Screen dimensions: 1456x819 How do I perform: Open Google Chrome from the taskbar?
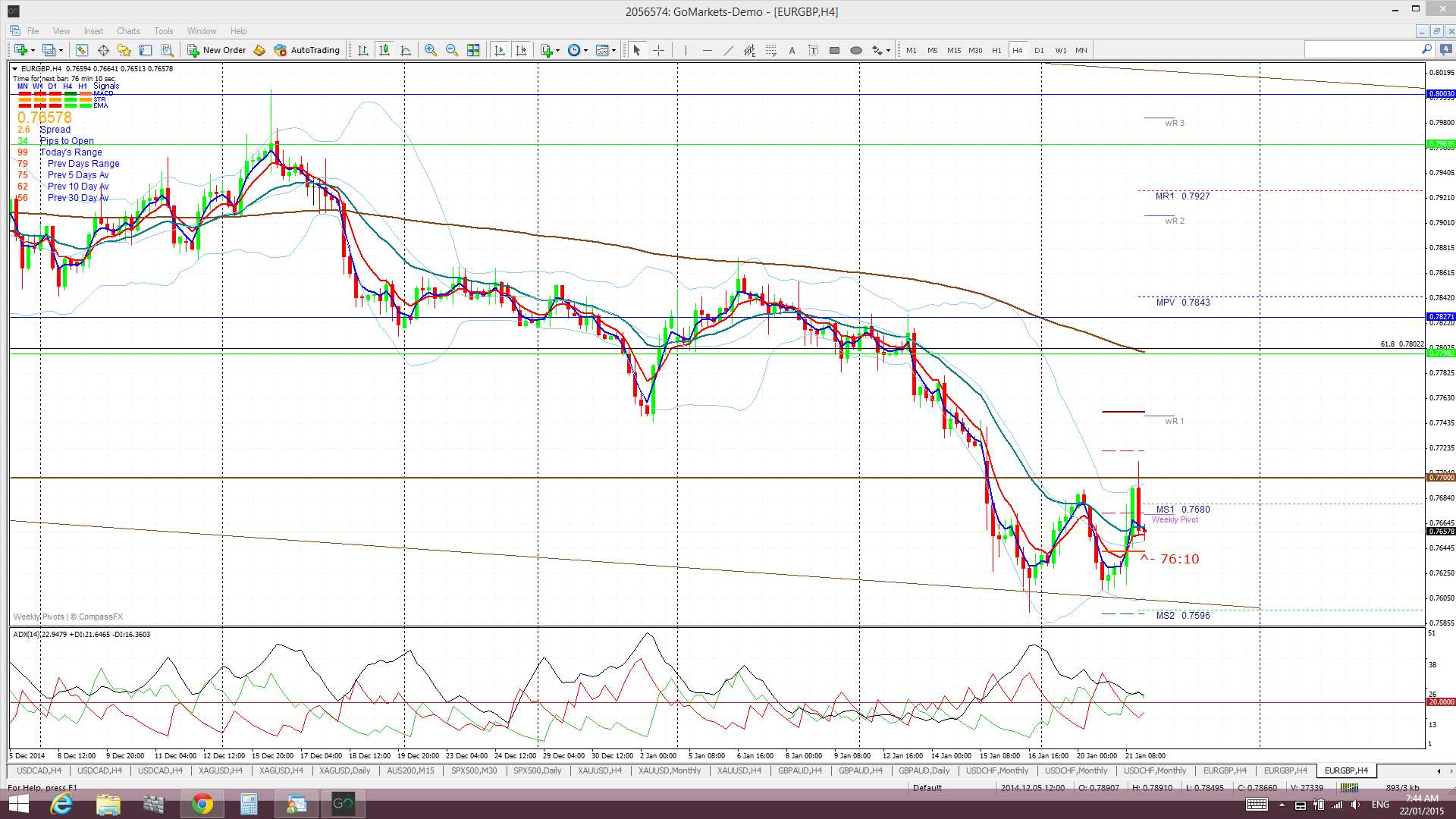202,804
